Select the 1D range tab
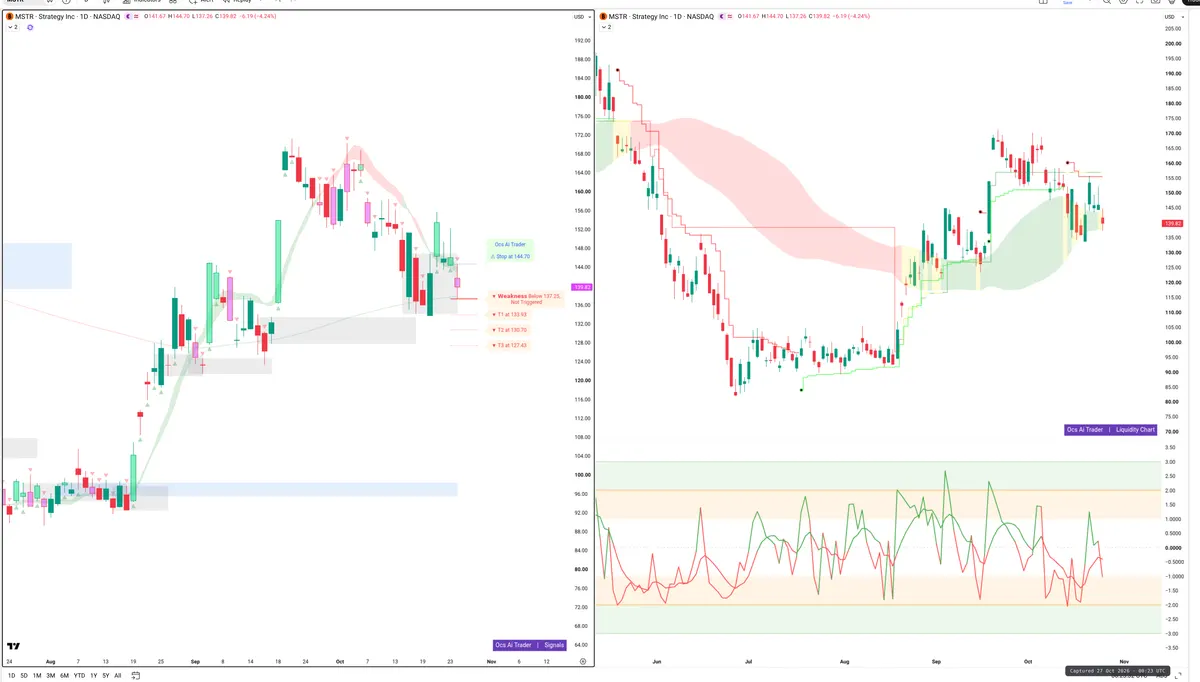The image size is (1200, 682). tap(10, 676)
